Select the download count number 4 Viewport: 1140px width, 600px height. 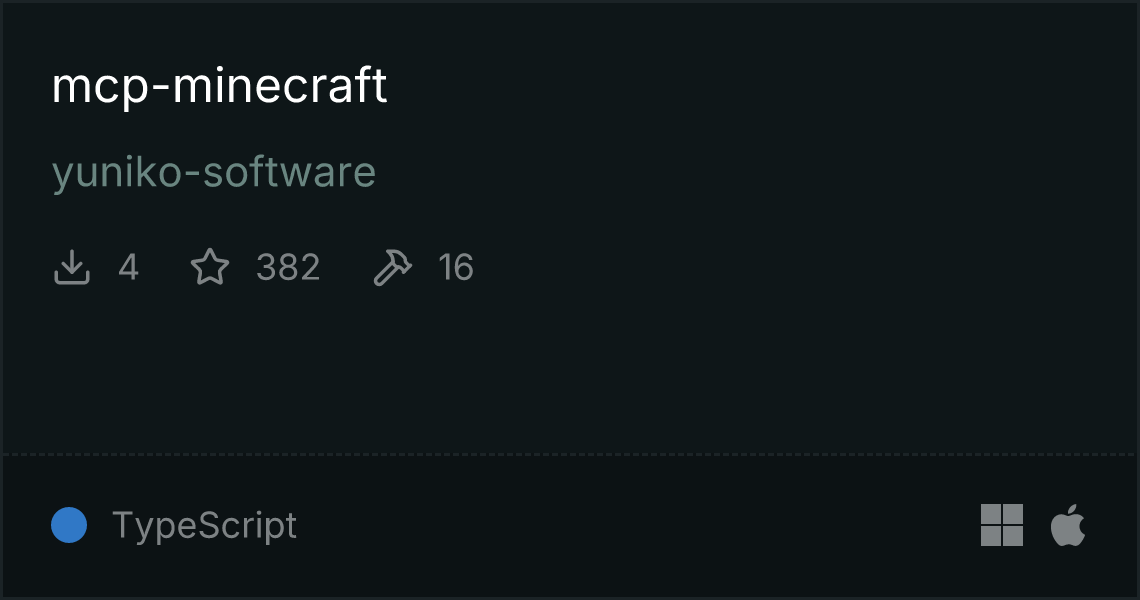pos(129,267)
